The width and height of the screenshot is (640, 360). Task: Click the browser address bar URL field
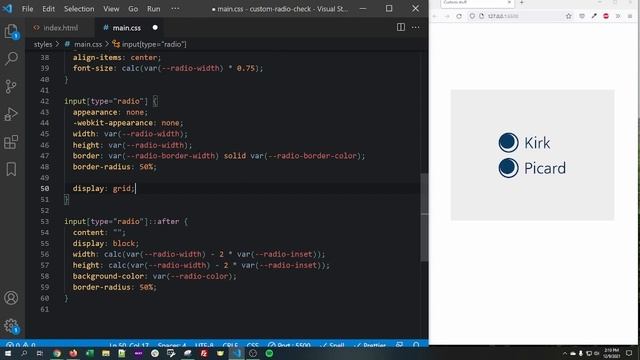point(520,16)
